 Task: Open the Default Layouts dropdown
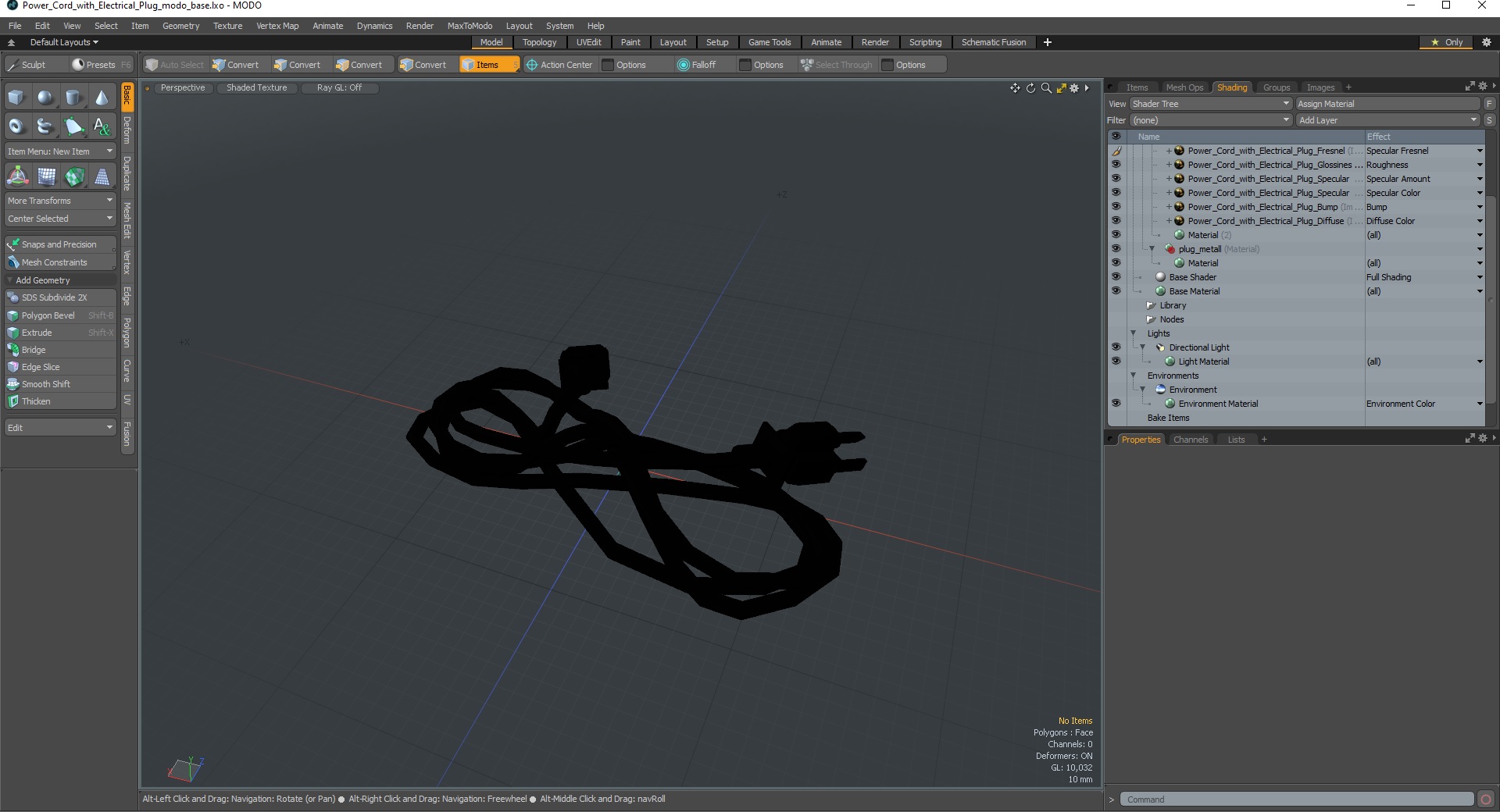(x=64, y=42)
